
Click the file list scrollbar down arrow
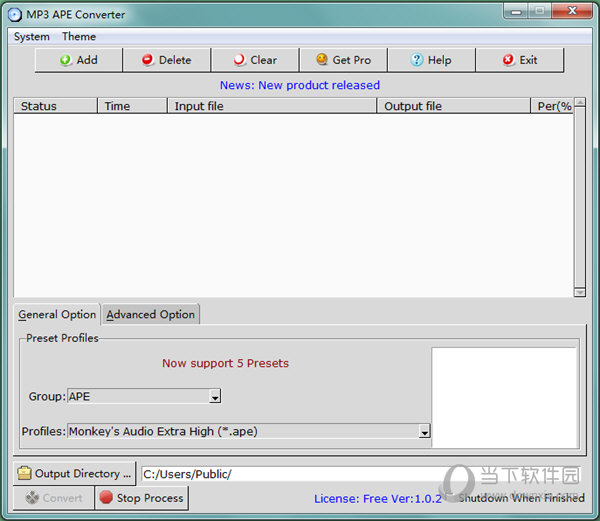point(580,292)
